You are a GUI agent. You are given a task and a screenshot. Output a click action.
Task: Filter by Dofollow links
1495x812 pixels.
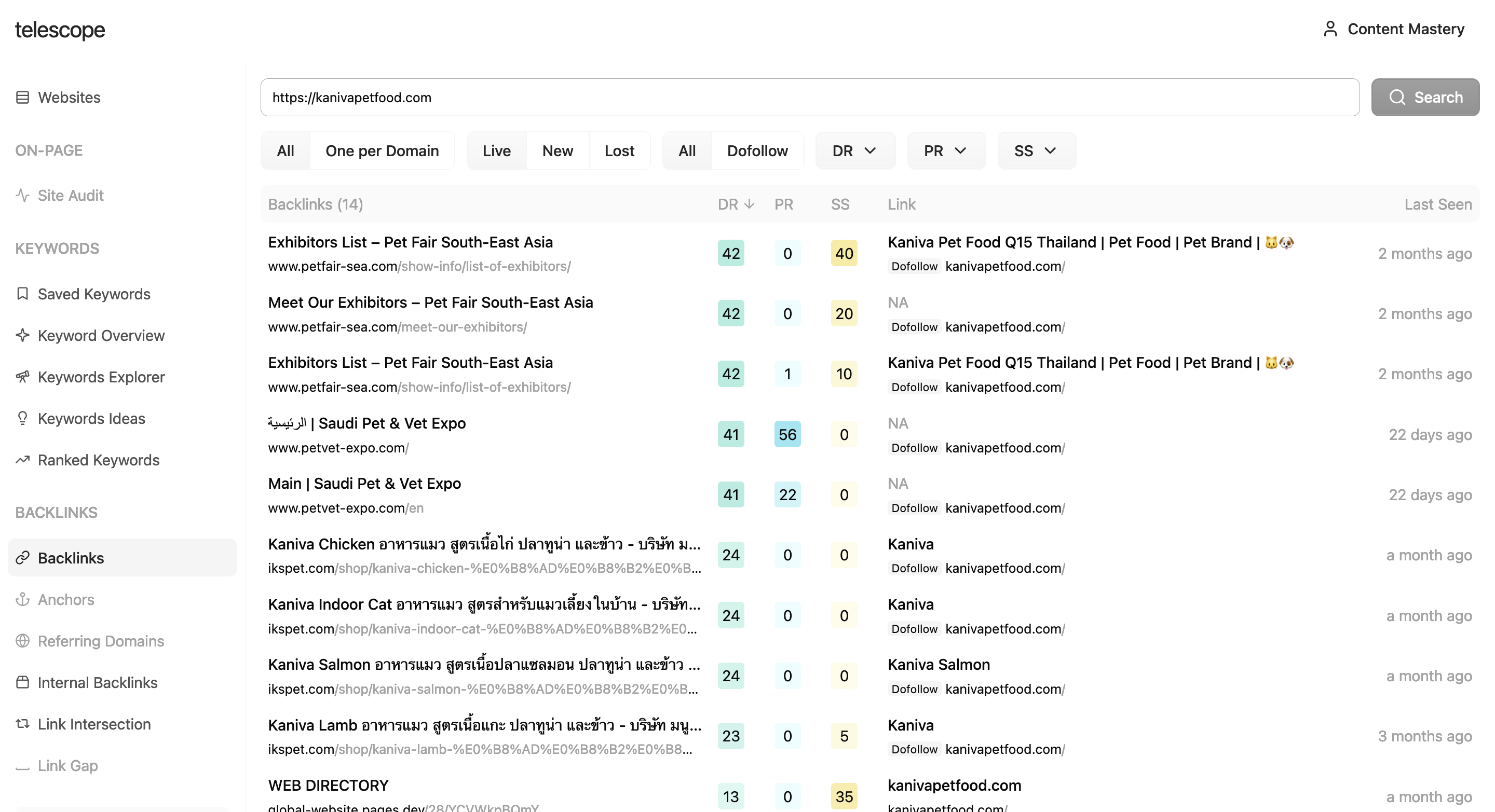[x=757, y=151]
